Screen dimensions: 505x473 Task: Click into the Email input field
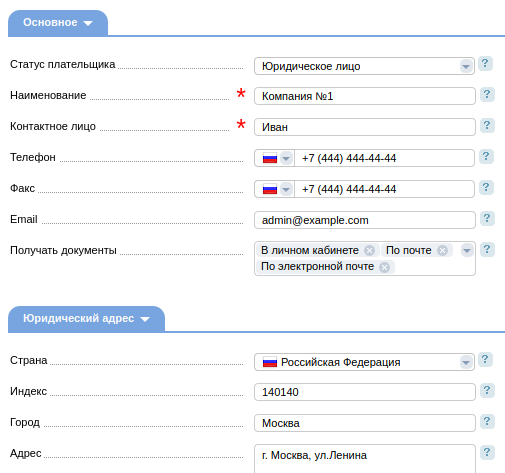point(365,220)
